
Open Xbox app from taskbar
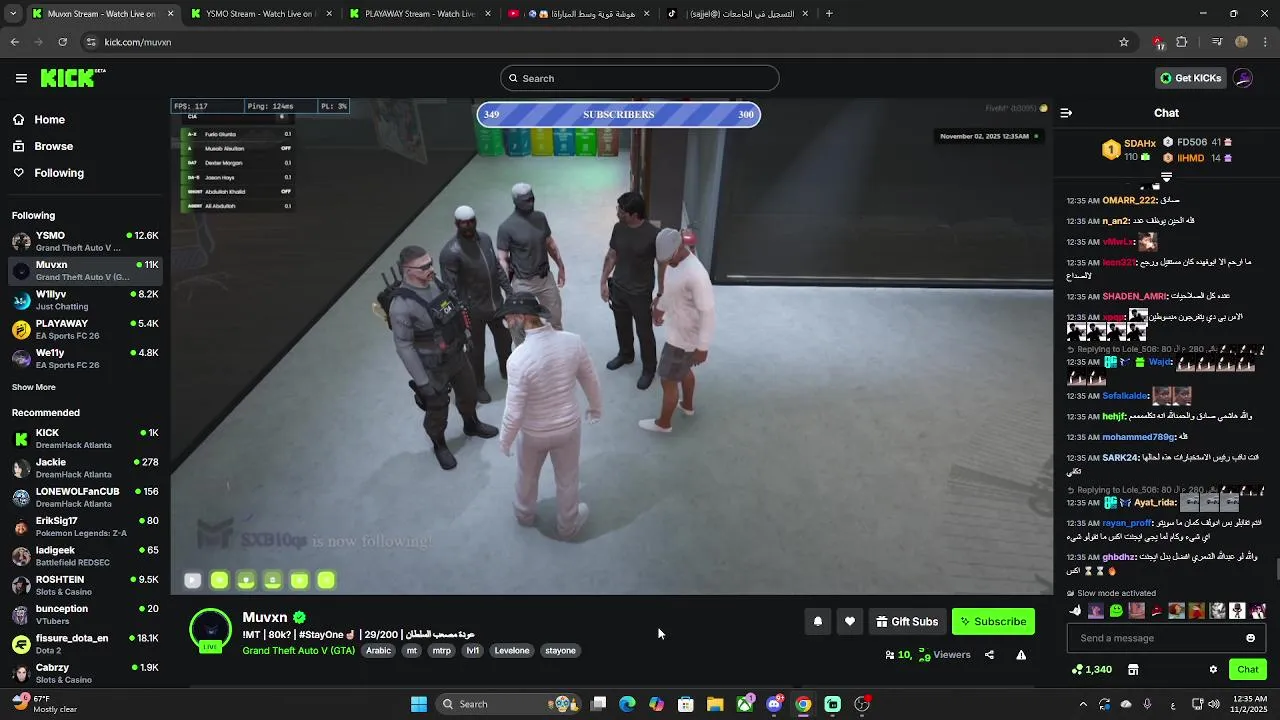click(x=745, y=704)
